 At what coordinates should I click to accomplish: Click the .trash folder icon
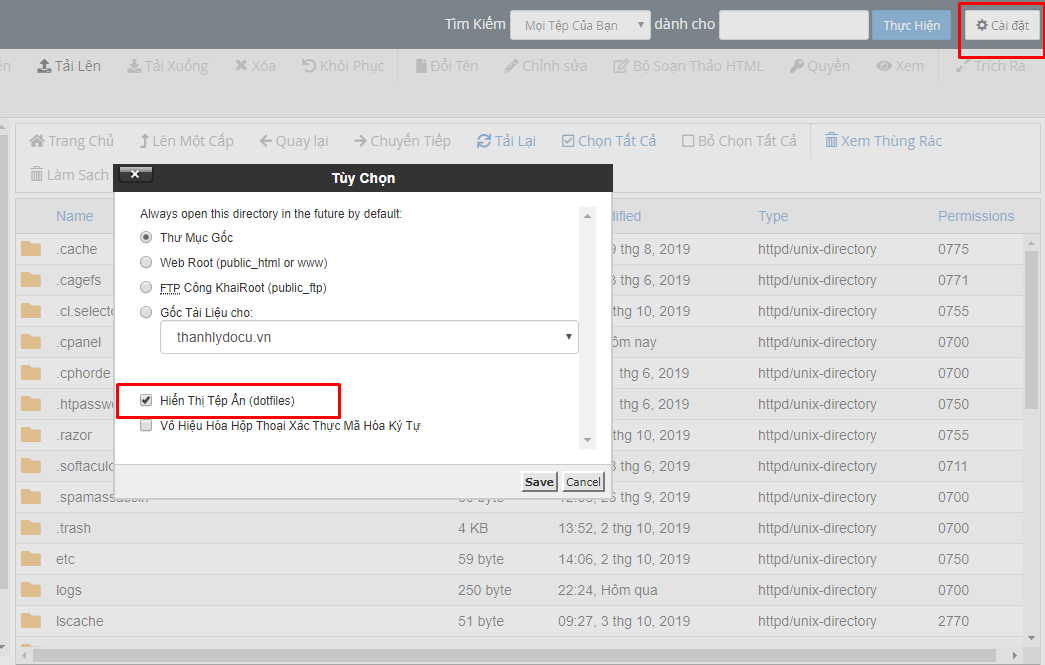(x=31, y=528)
